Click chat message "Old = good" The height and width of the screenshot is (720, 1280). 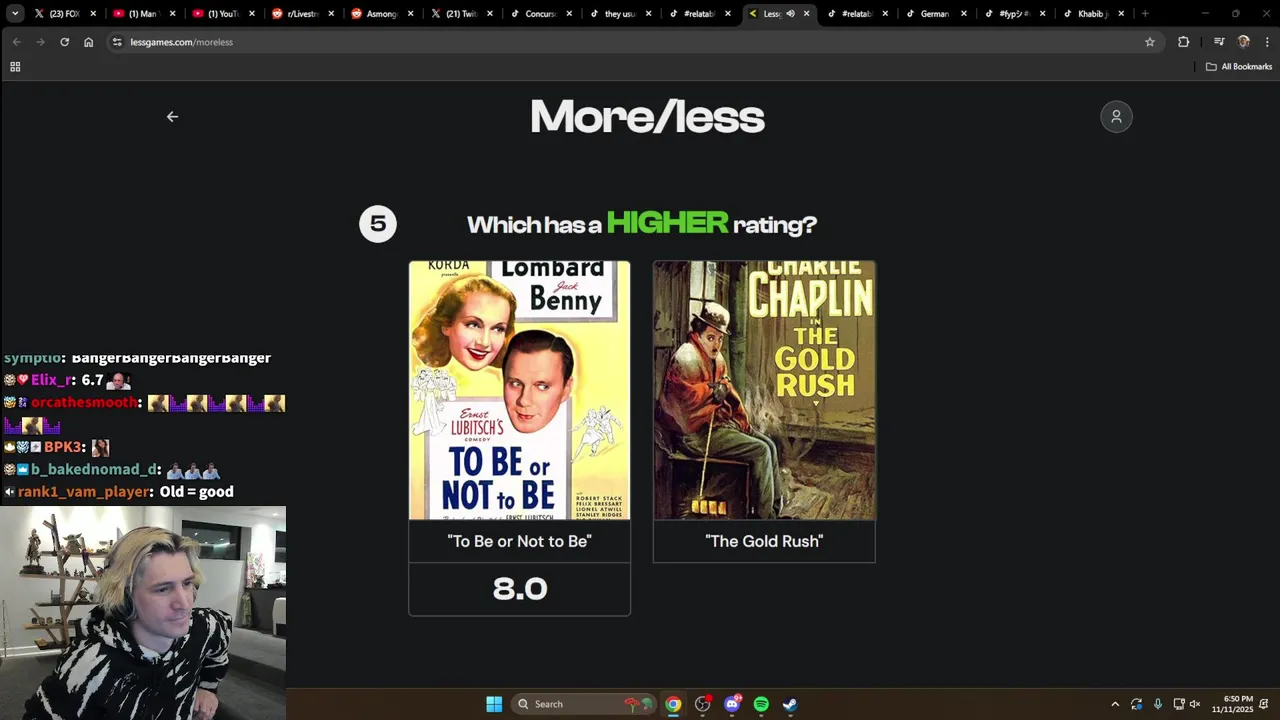197,492
